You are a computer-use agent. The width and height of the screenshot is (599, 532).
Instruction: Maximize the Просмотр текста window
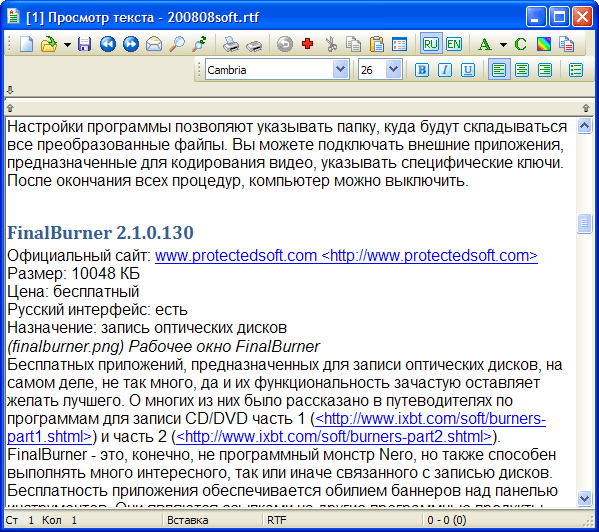point(559,17)
